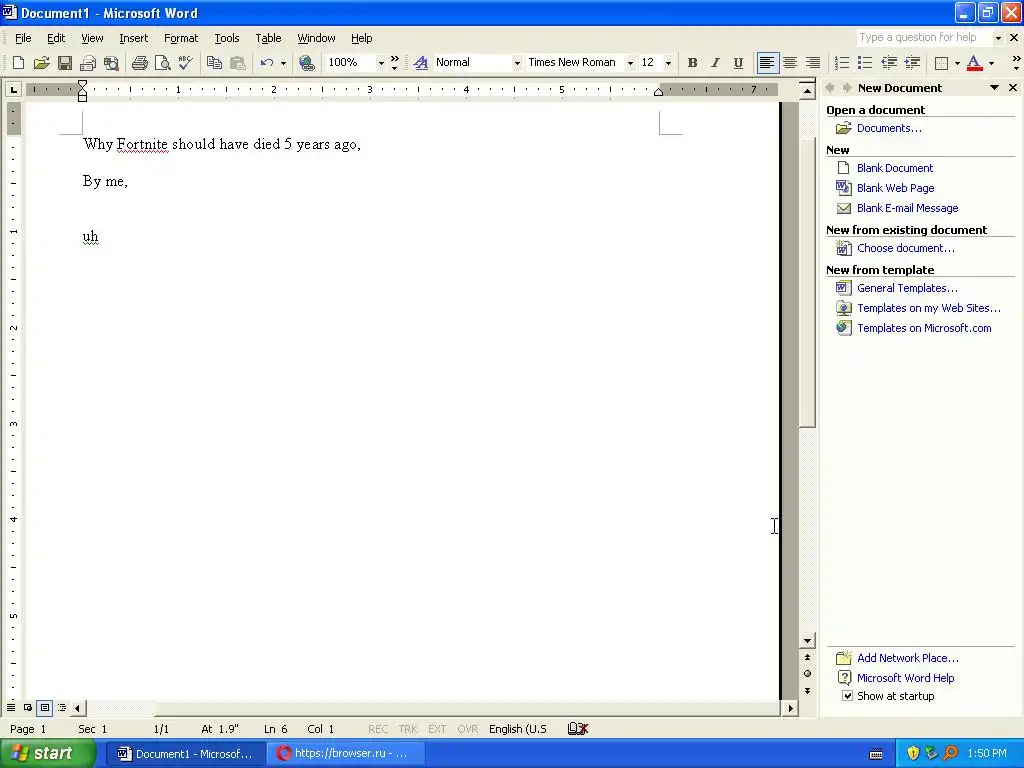Increase the paragraph indent

point(912,63)
